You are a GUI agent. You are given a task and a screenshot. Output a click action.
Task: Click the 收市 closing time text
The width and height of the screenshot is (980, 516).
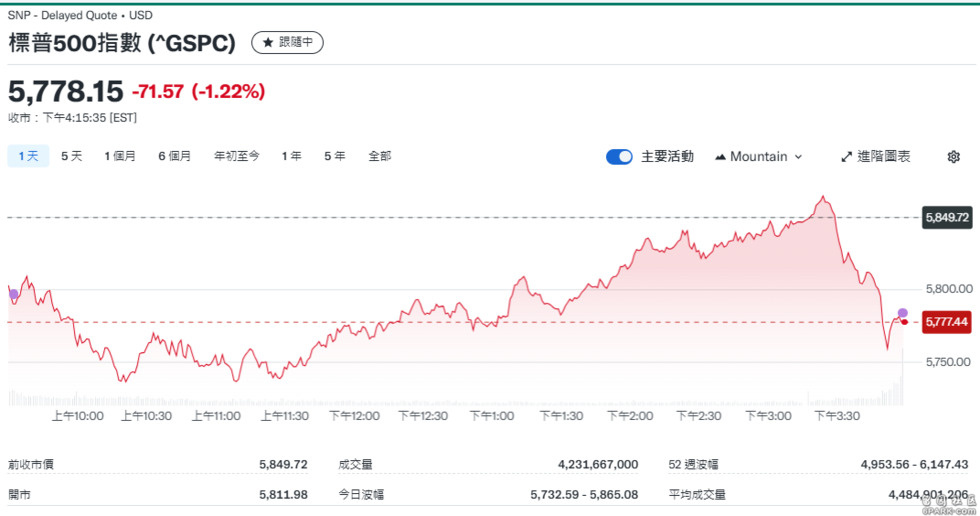(x=72, y=118)
